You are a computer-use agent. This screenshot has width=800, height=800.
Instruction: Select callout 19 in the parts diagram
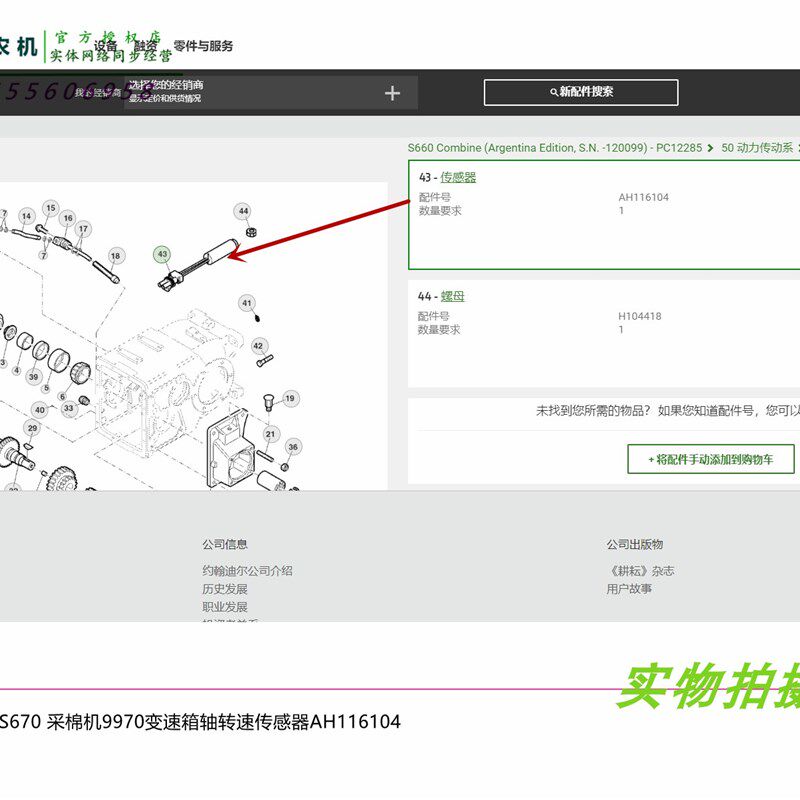pyautogui.click(x=290, y=398)
